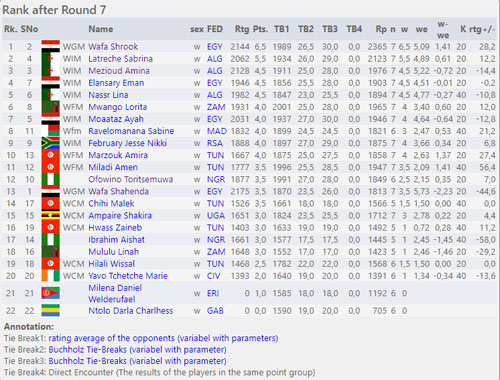
Task: Click the Gabon flag beside Ntolo Darla
Action: [51, 310]
